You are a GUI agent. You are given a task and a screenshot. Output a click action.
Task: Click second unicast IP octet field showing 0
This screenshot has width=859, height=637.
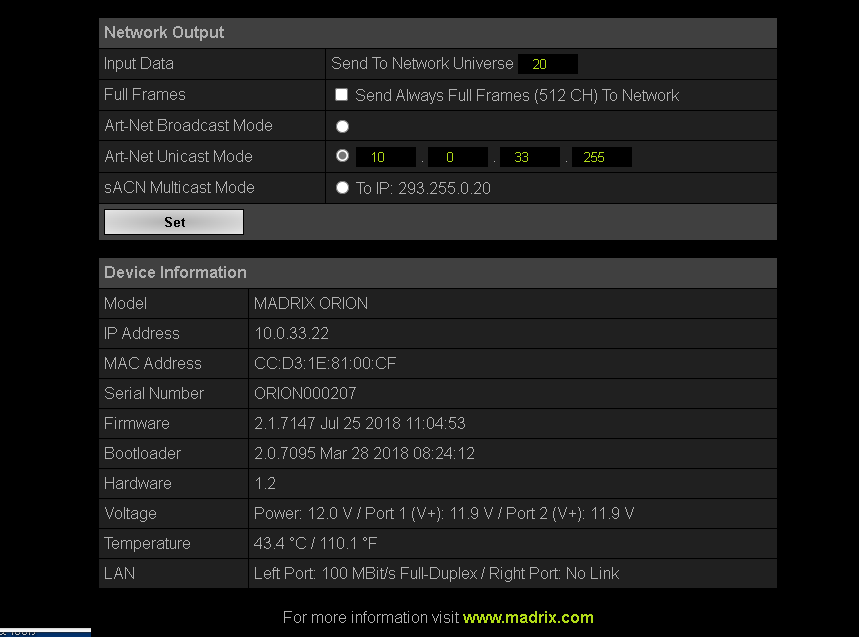[457, 157]
